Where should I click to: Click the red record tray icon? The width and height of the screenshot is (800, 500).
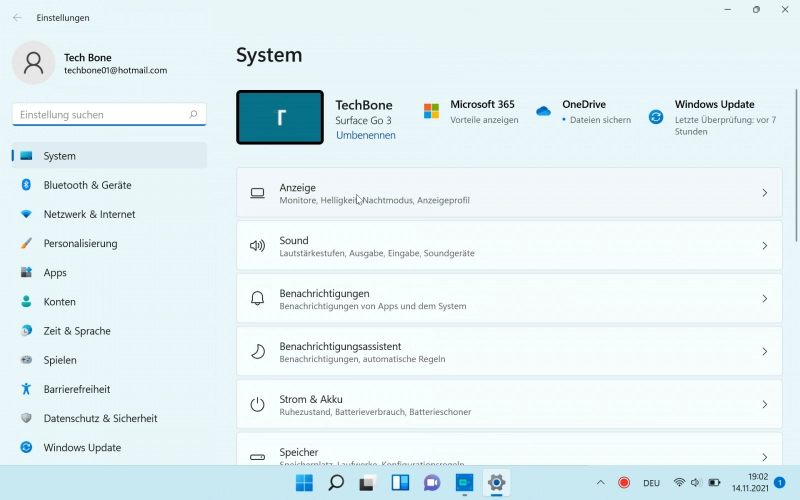tap(623, 483)
